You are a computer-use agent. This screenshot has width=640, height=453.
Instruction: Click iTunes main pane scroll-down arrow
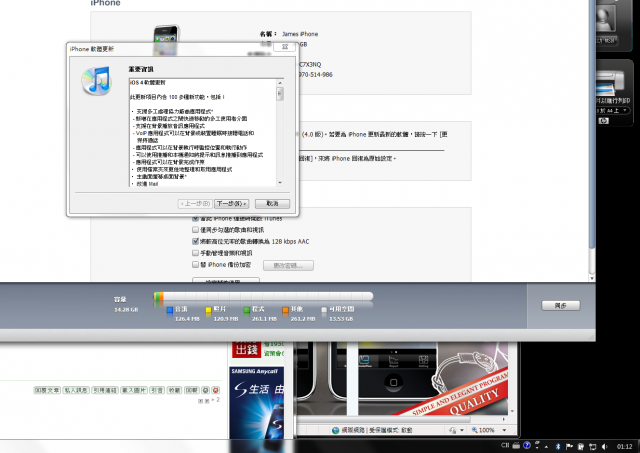pyautogui.click(x=592, y=278)
